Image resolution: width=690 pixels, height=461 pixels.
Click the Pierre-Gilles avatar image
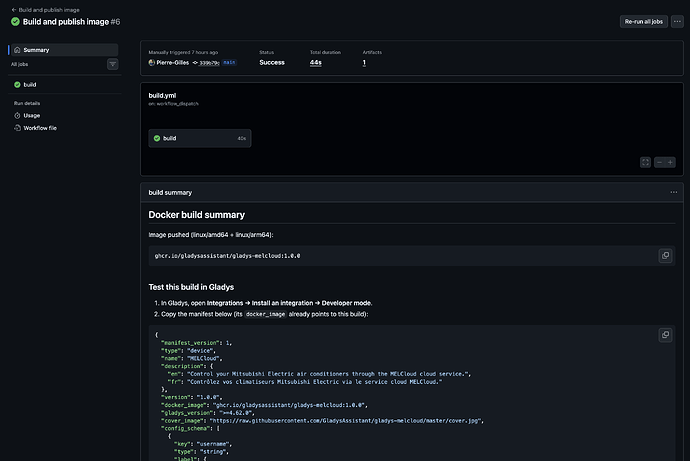pos(151,62)
